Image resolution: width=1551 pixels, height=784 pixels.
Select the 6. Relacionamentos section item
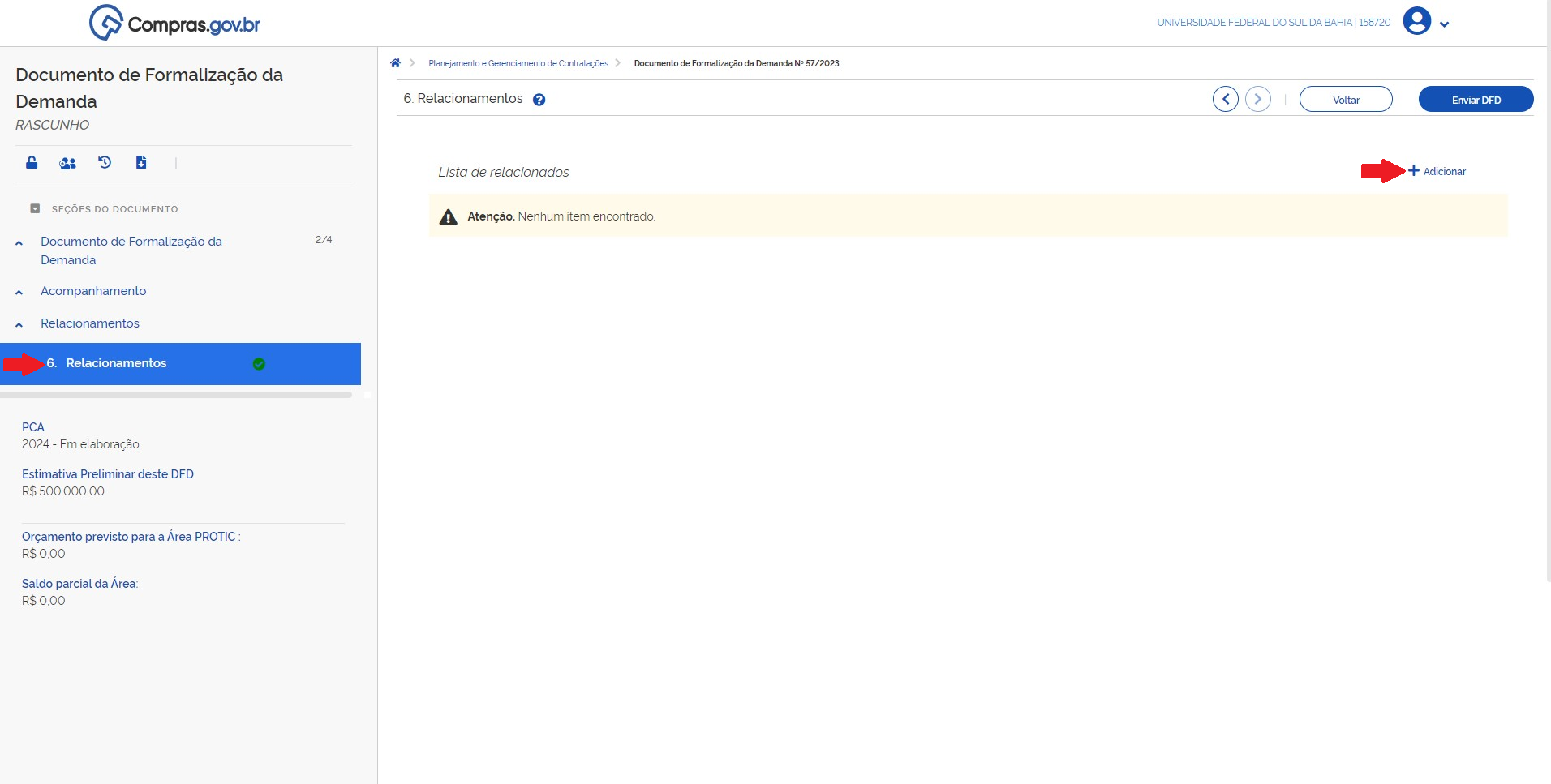click(116, 363)
